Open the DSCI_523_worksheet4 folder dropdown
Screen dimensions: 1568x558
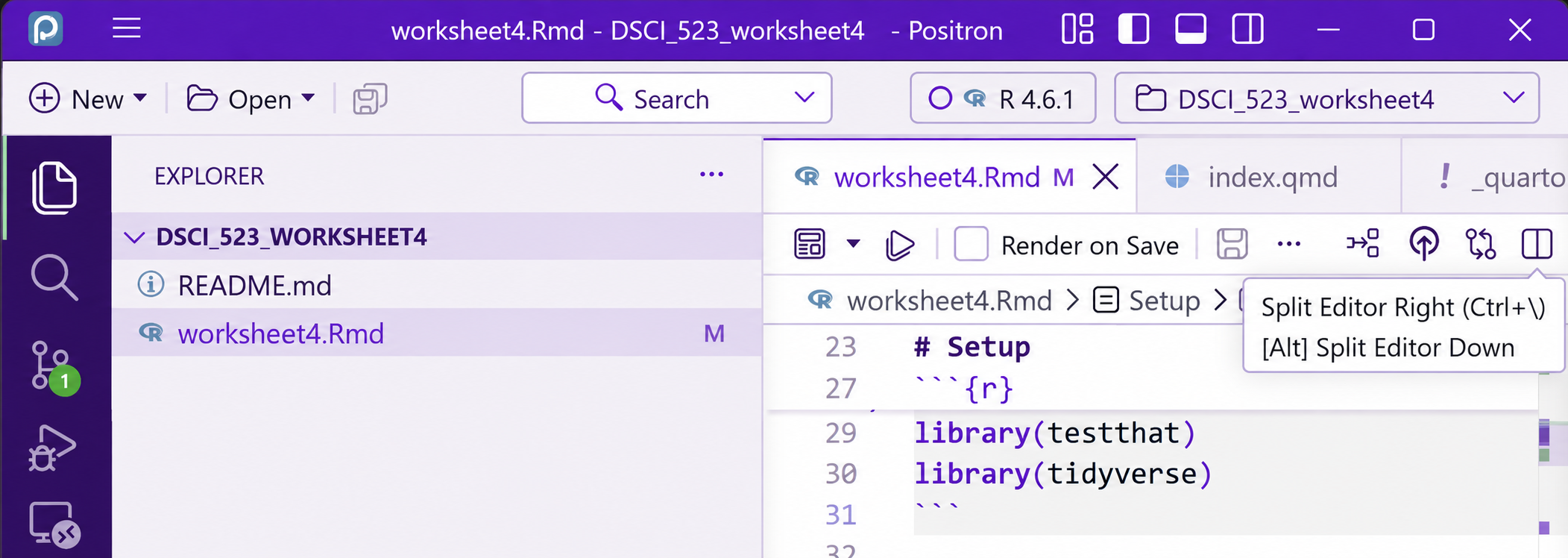(x=1326, y=98)
